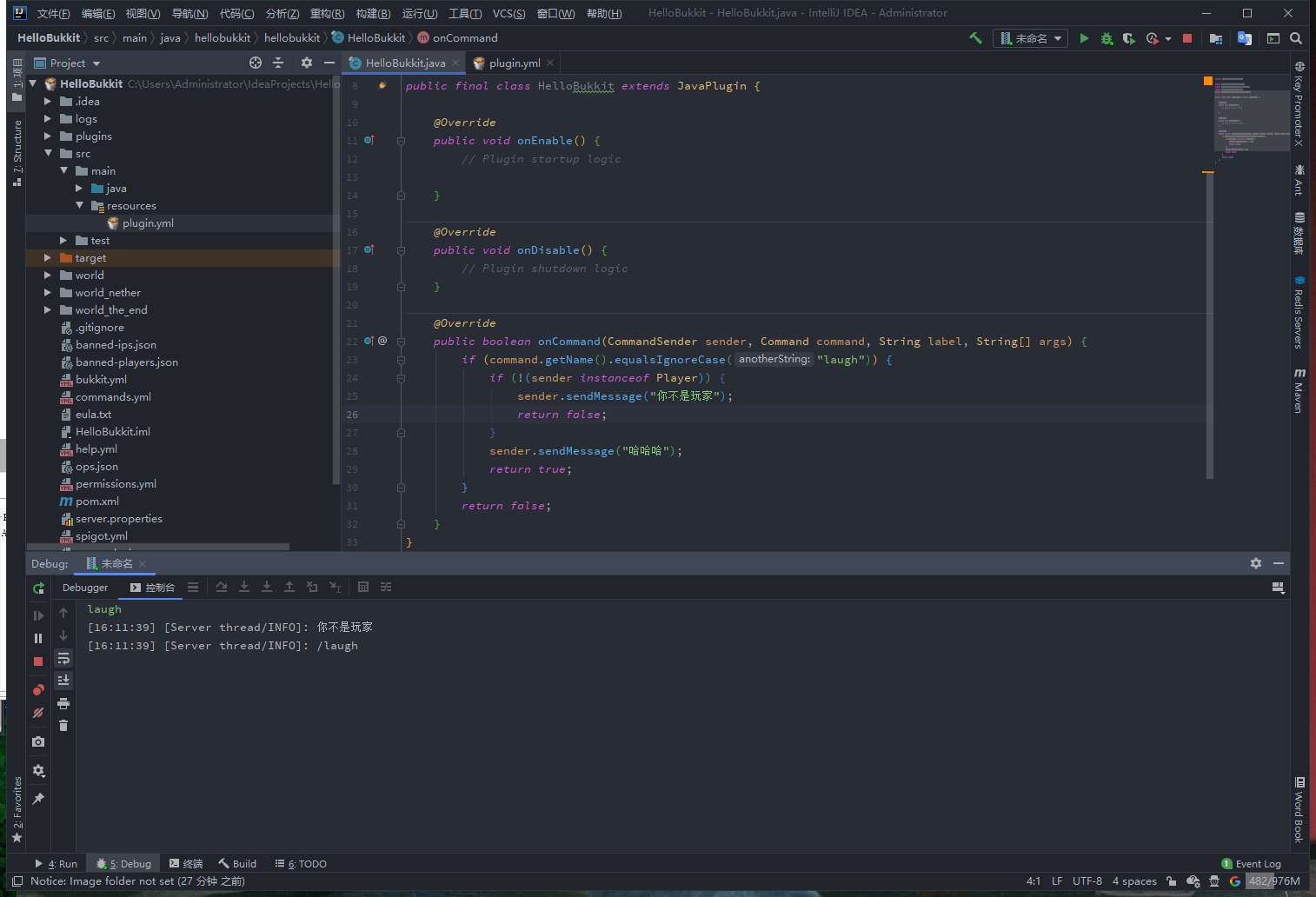The height and width of the screenshot is (897, 1316).
Task: Click the green Run button in top toolbar
Action: [x=1084, y=38]
